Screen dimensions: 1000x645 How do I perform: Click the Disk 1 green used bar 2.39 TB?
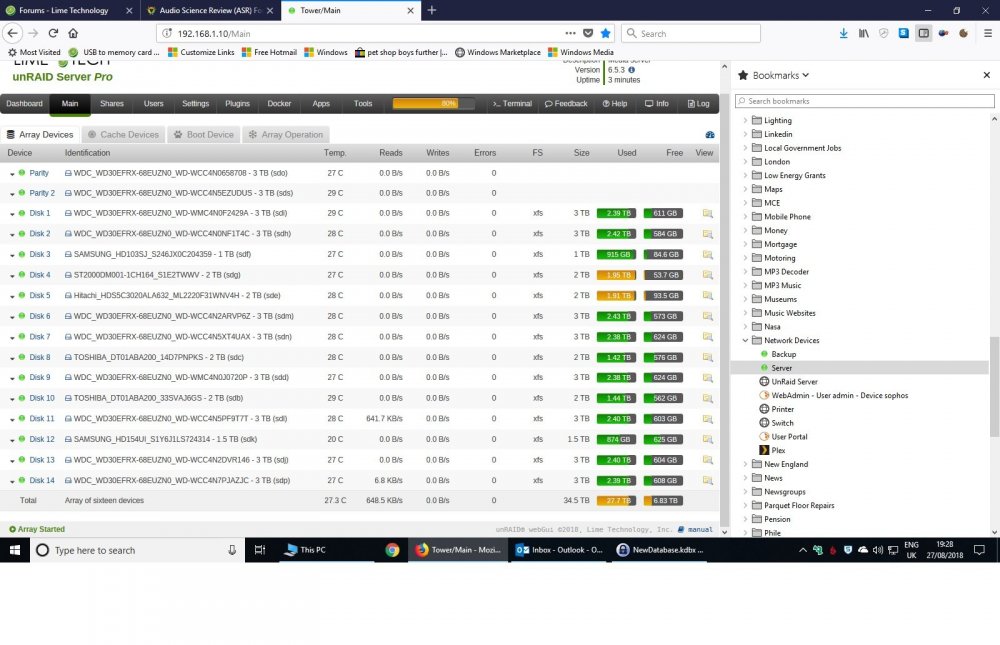tap(616, 213)
